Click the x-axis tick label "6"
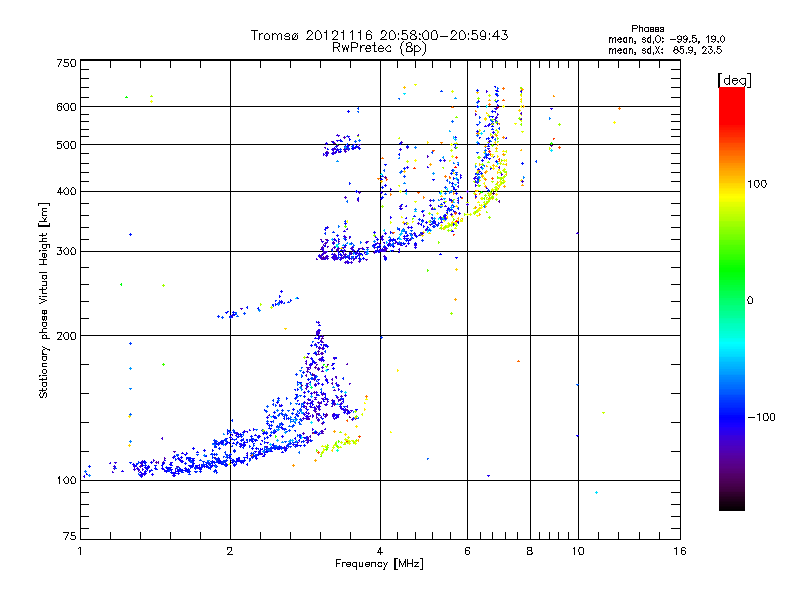 tap(467, 551)
